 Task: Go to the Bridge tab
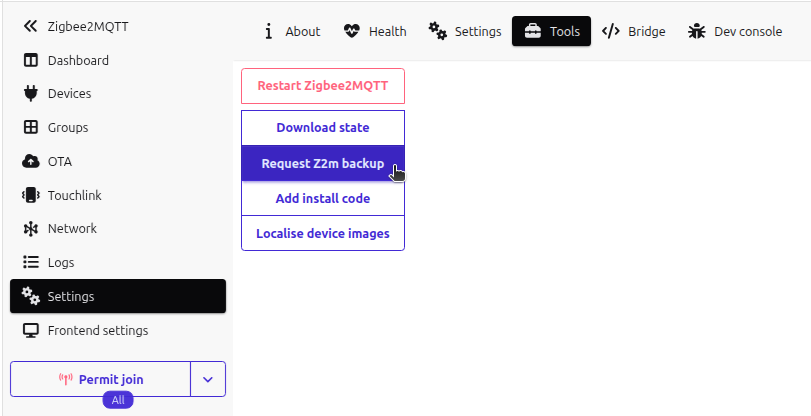pyautogui.click(x=634, y=32)
